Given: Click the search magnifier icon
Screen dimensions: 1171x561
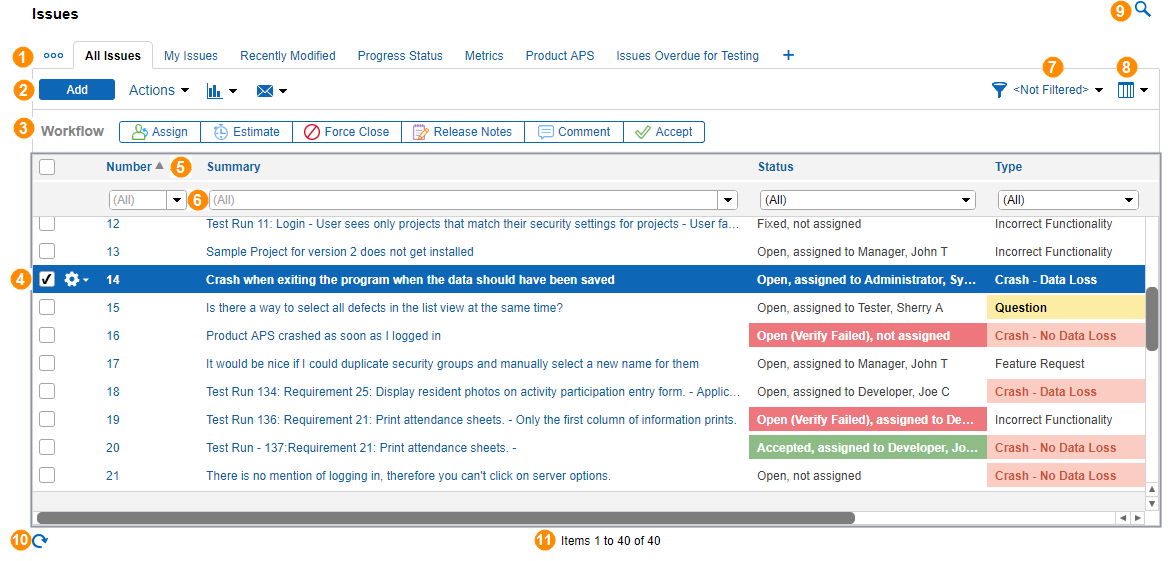Looking at the screenshot, I should coord(1143,10).
